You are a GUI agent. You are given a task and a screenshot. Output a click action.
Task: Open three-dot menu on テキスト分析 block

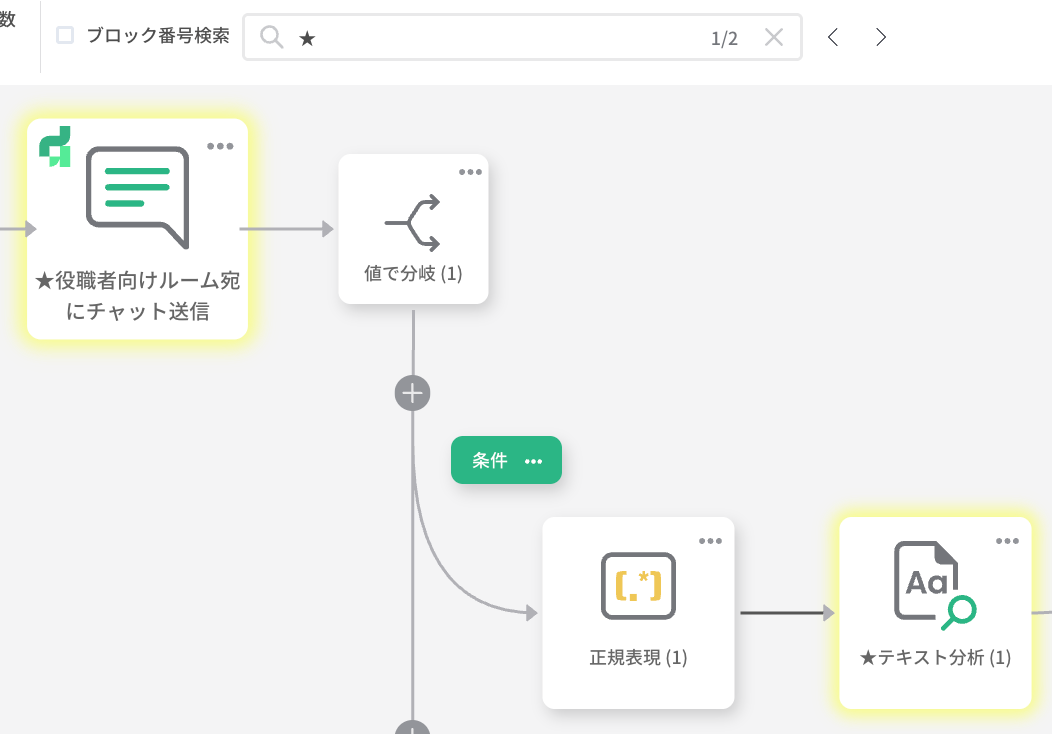coord(1006,541)
